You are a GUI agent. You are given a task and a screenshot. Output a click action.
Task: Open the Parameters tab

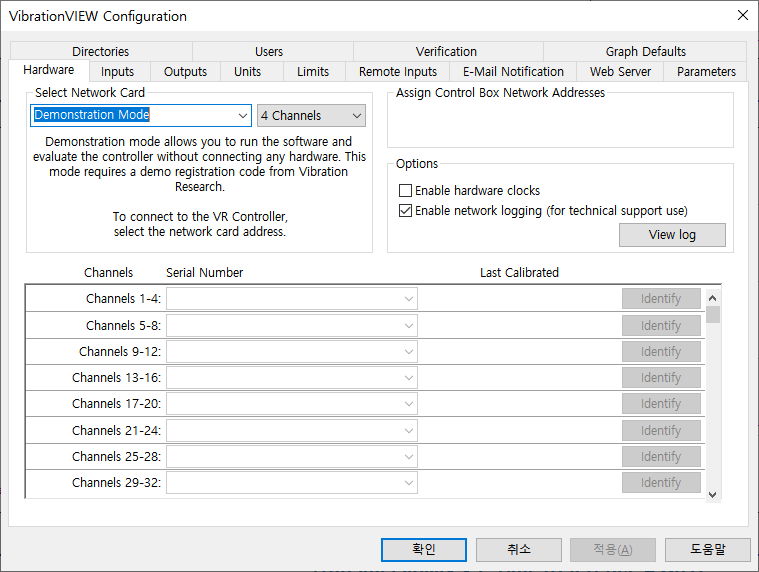point(706,72)
